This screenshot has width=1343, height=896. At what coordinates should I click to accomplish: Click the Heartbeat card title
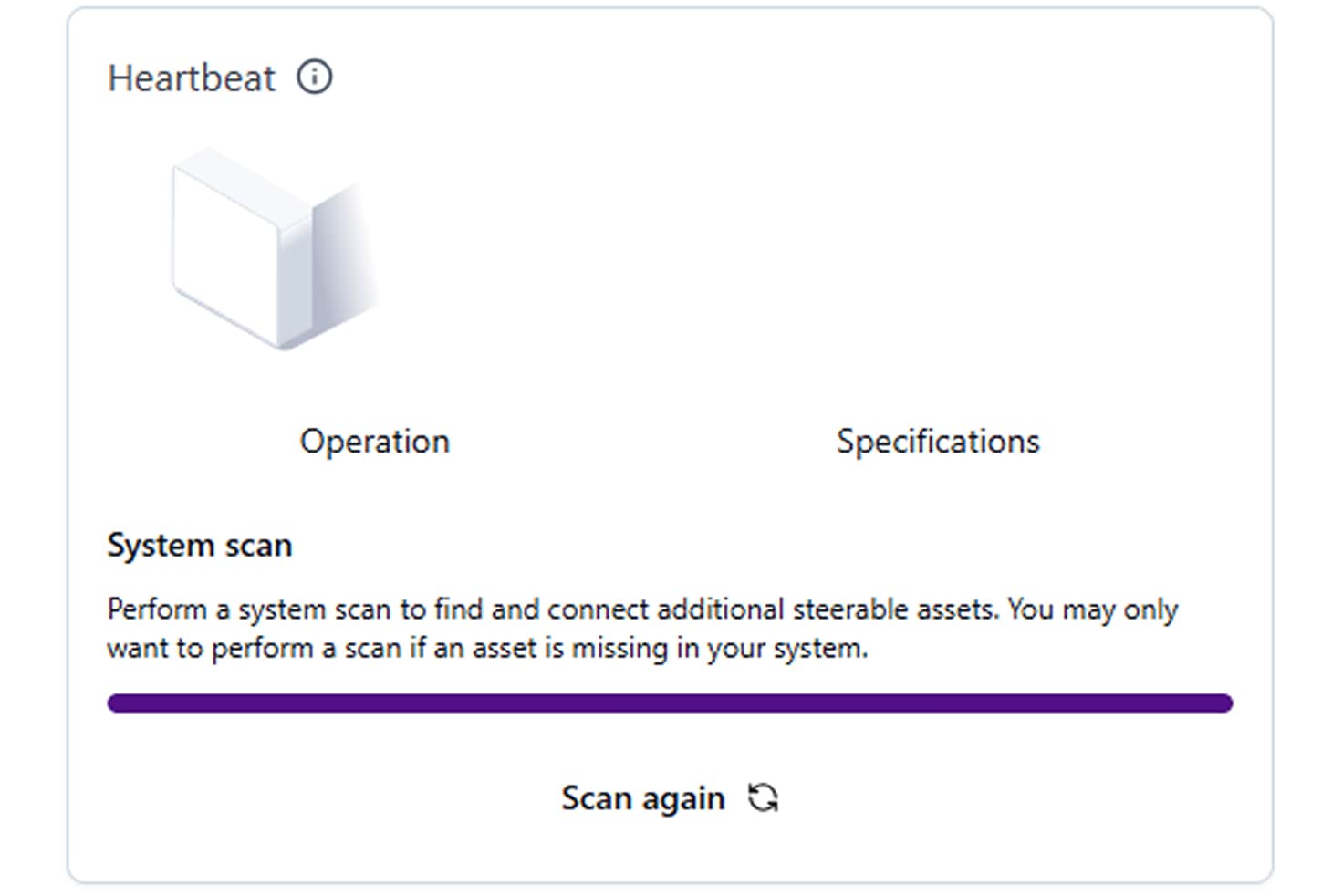coord(192,78)
